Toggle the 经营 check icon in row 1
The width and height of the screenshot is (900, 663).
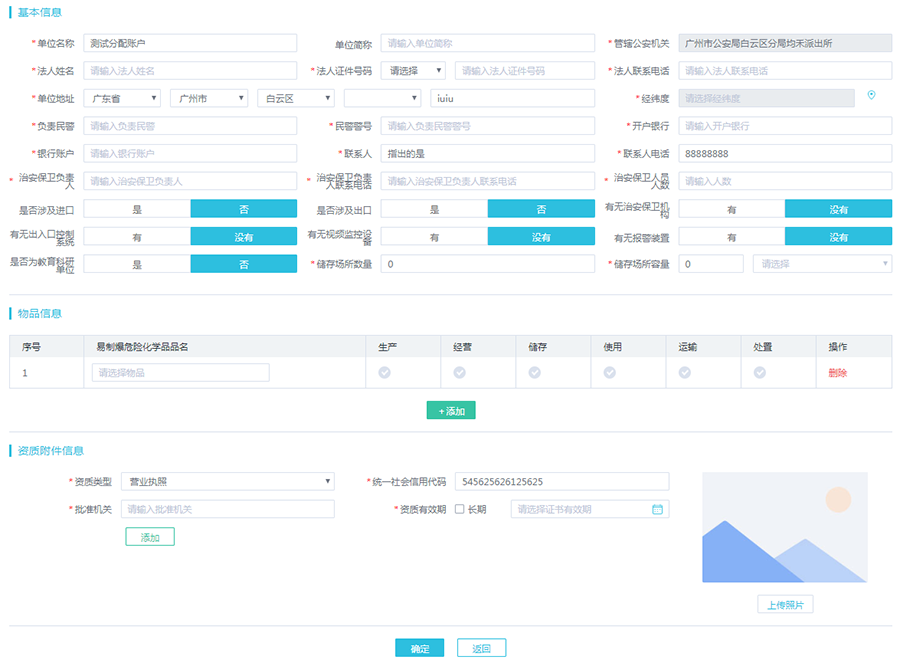460,373
